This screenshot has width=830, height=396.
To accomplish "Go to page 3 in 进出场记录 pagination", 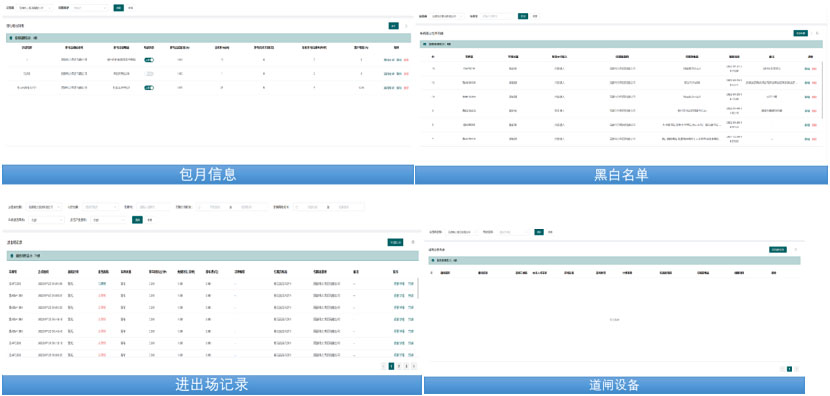I will point(406,366).
